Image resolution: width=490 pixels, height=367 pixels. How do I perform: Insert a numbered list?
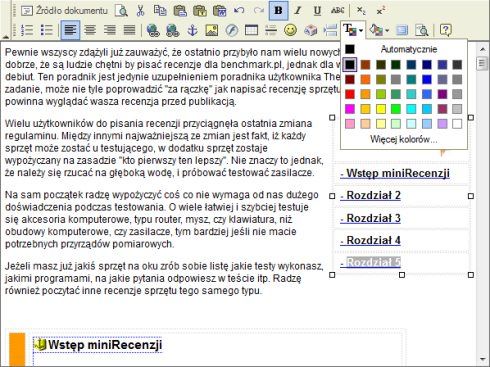click(27, 30)
